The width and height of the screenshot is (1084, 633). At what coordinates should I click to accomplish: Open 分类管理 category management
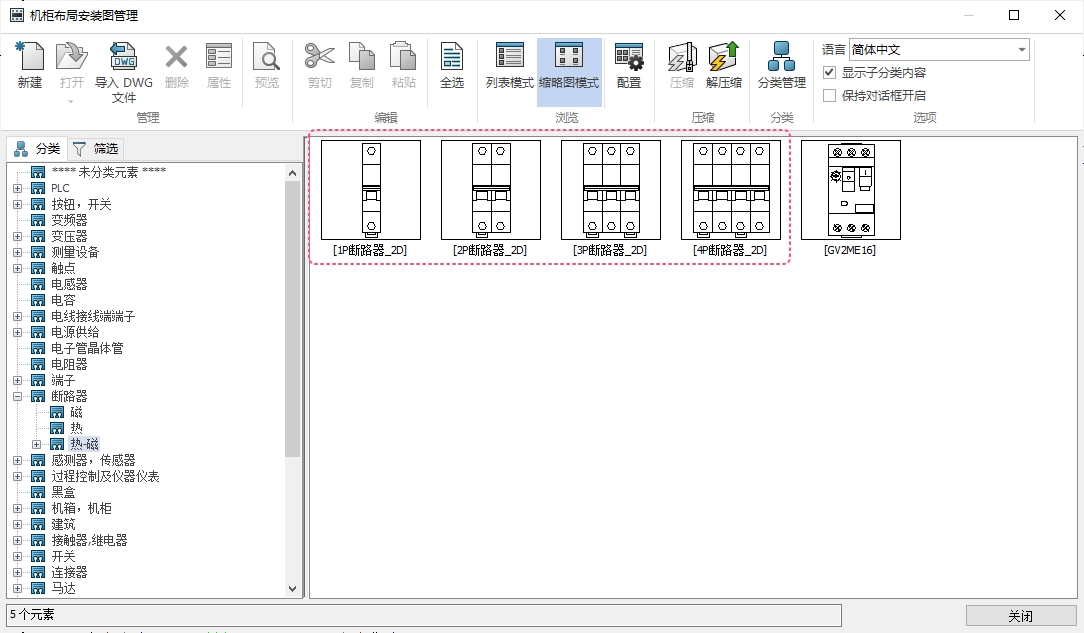[781, 60]
